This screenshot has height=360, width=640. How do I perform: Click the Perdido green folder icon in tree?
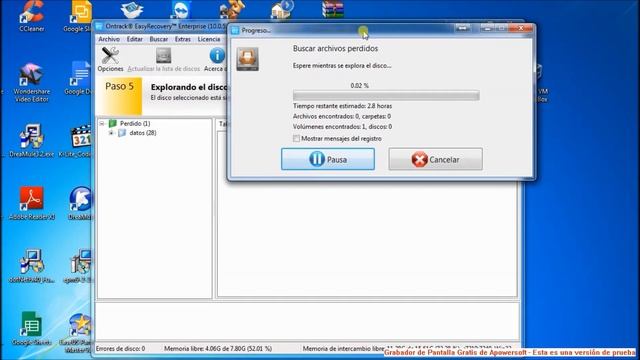[x=113, y=123]
